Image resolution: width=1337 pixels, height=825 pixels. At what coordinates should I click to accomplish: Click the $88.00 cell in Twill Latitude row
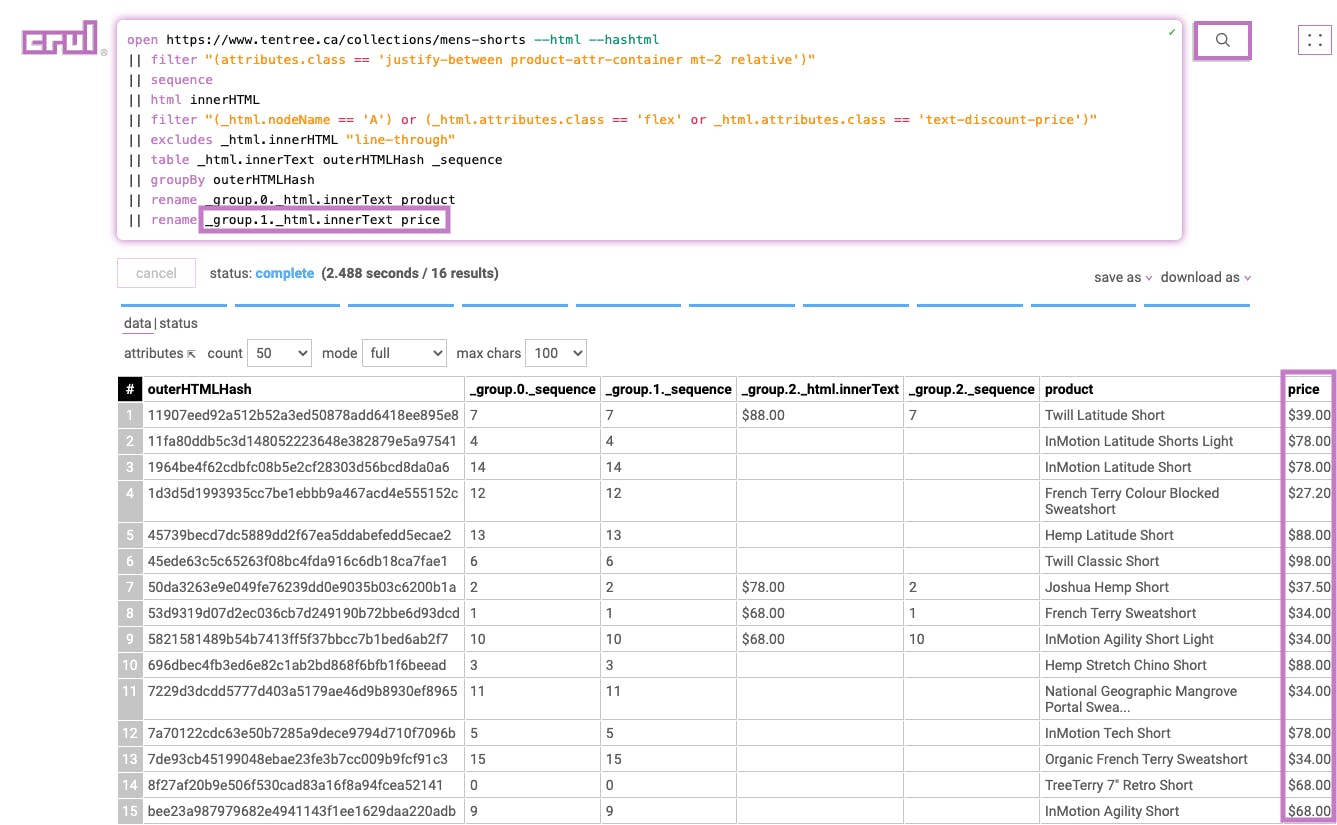coord(820,415)
